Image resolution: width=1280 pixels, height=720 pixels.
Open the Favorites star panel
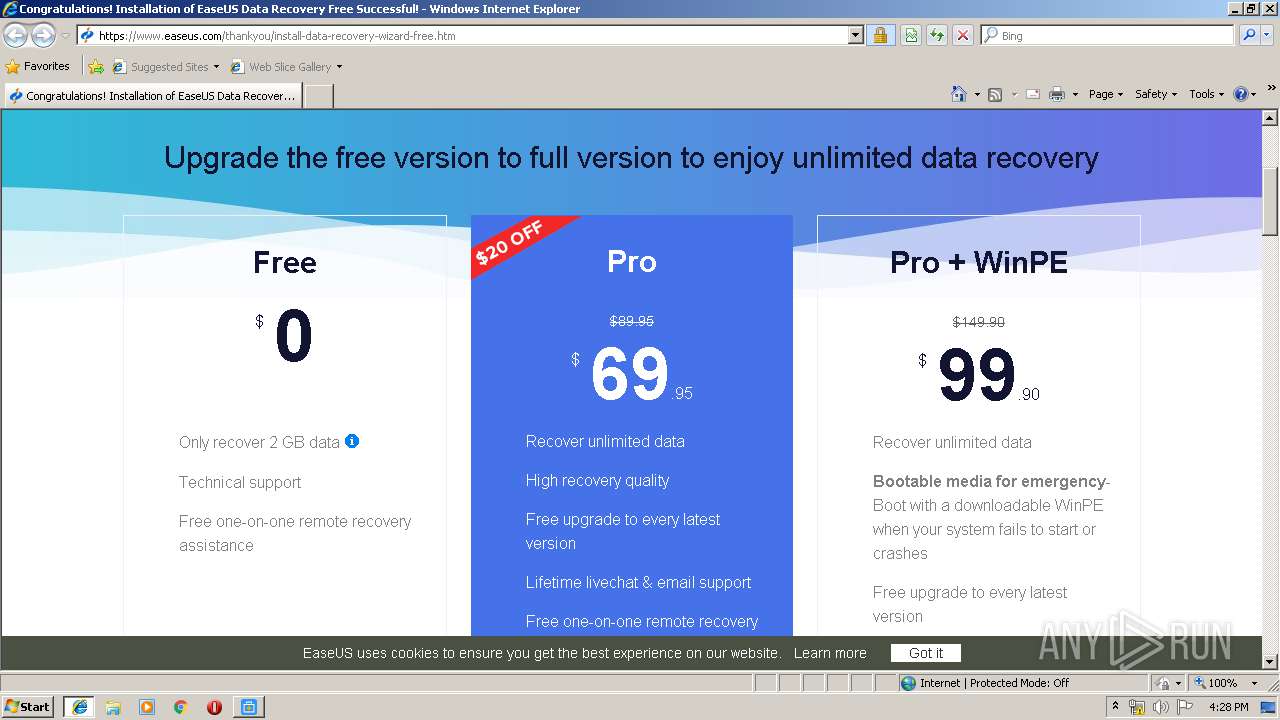(38, 67)
